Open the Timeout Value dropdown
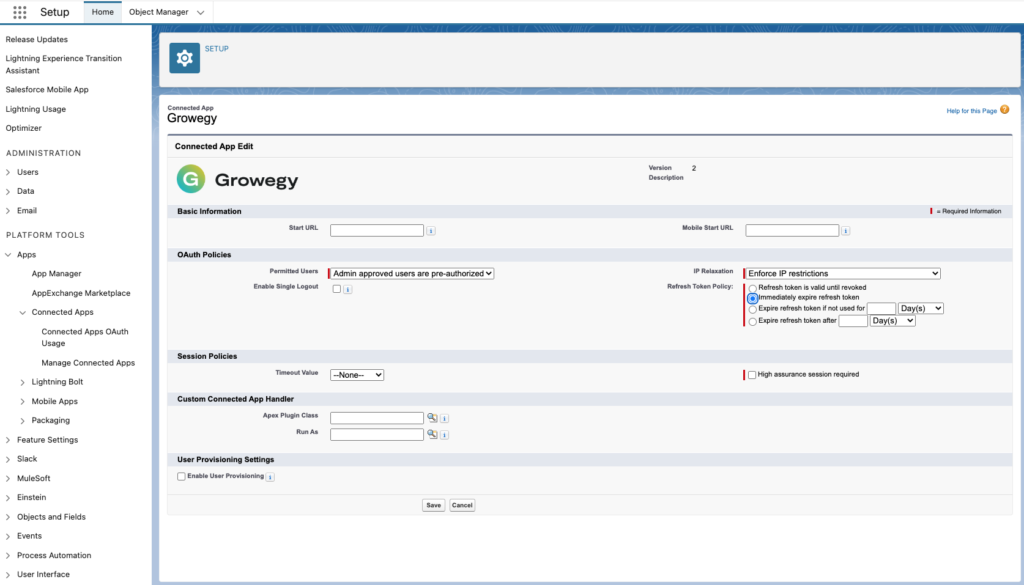Screen dimensions: 1024x585 click(357, 375)
